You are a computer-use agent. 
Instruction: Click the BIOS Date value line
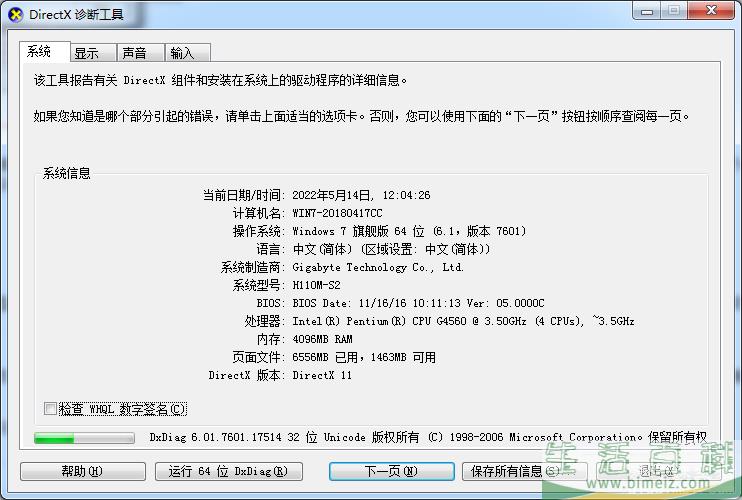pyautogui.click(x=418, y=303)
